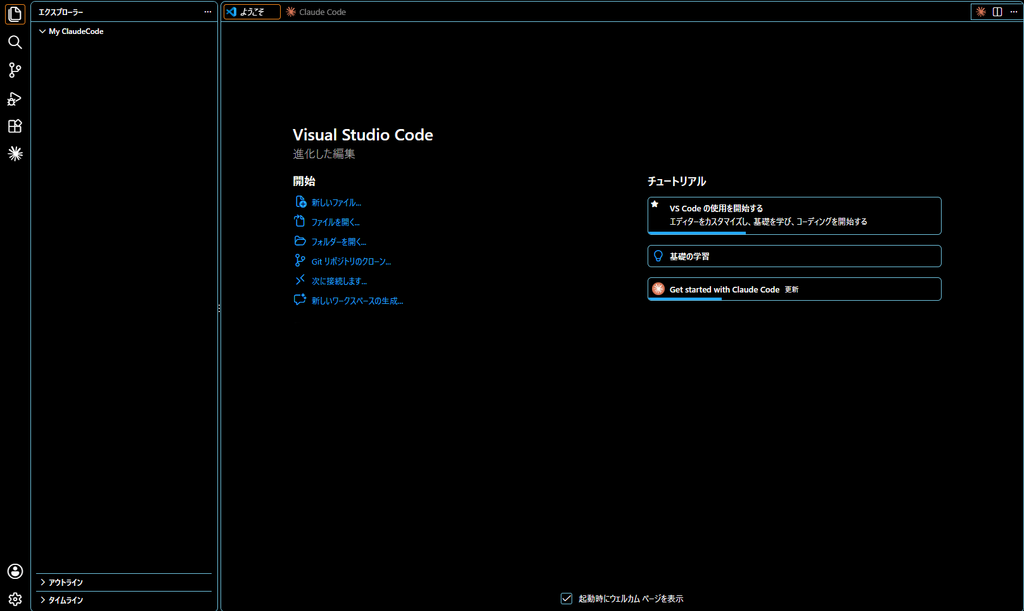Image resolution: width=1024 pixels, height=611 pixels.
Task: Open the Explorer view in activity bar
Action: coord(15,14)
